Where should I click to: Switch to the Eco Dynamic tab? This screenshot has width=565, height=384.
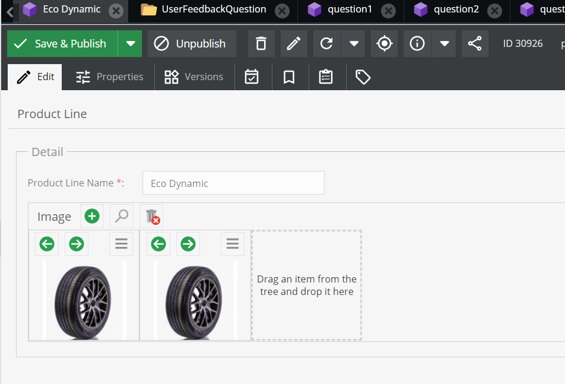click(x=71, y=9)
